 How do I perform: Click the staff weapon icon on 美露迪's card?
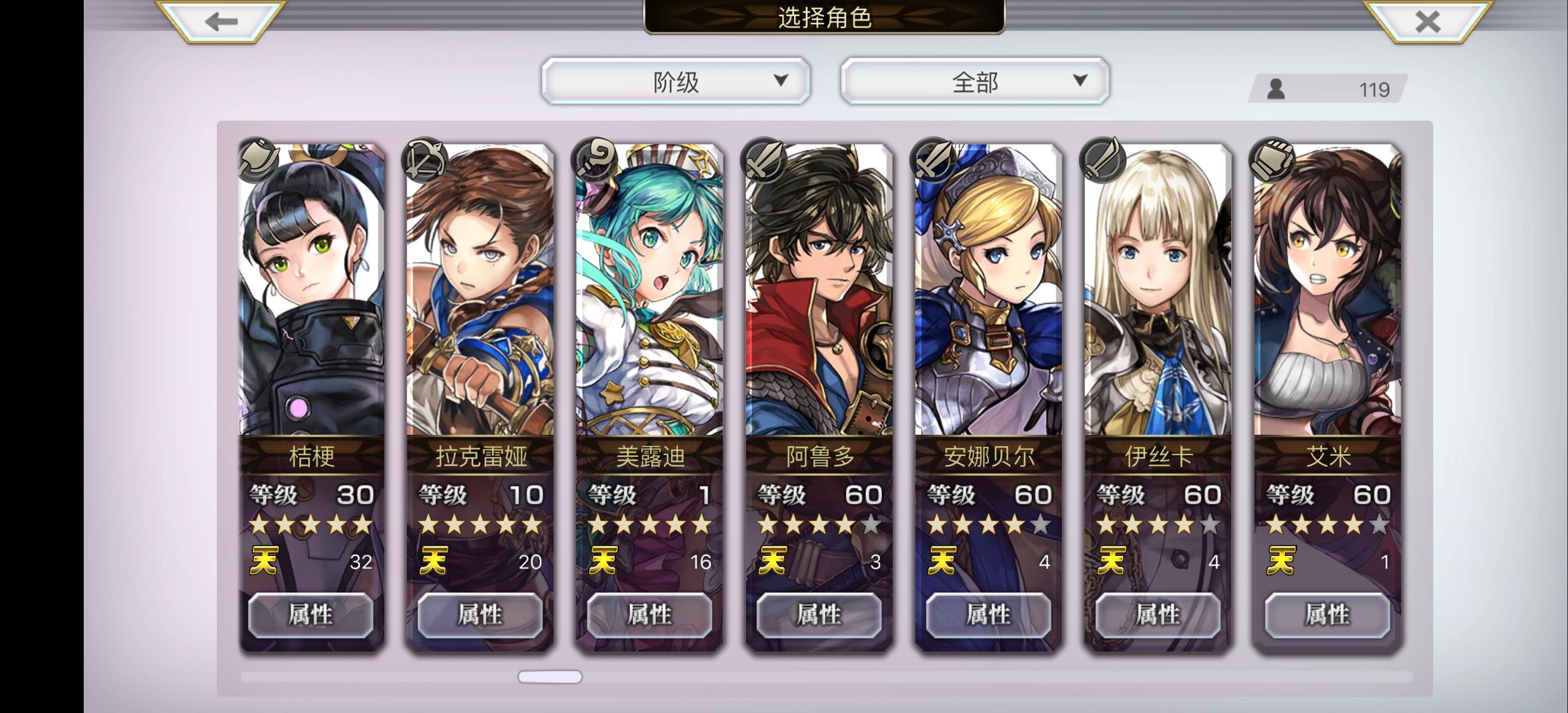tap(593, 159)
